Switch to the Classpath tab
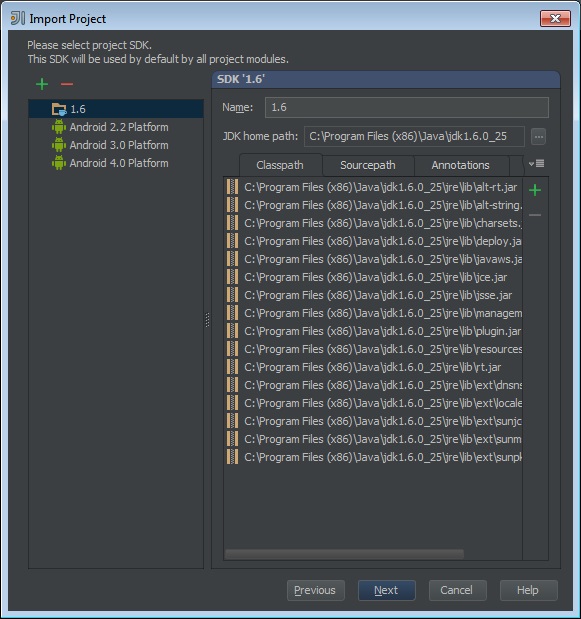Image resolution: width=581 pixels, height=619 pixels. pos(280,165)
